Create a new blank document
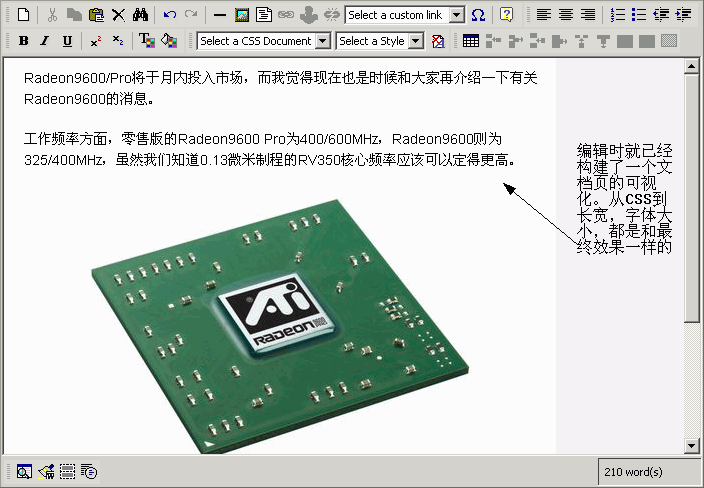This screenshot has width=704, height=488. [x=23, y=15]
